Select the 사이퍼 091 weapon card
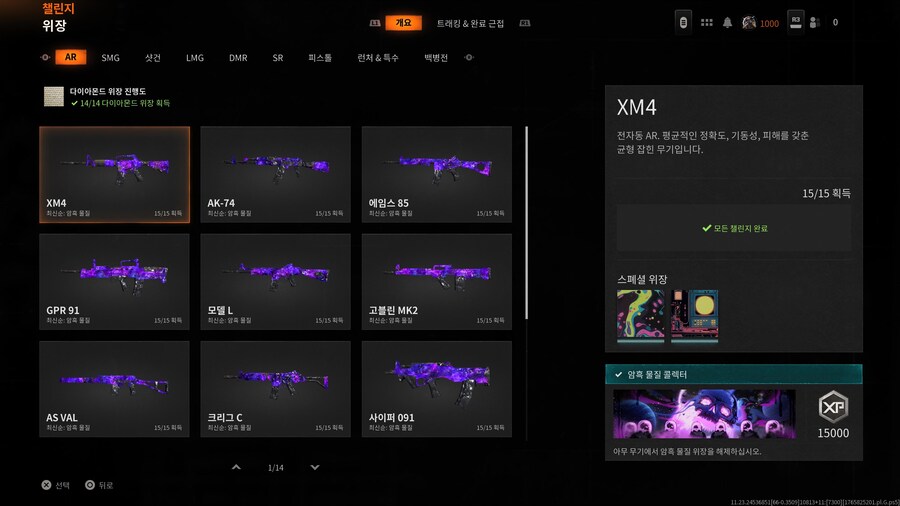The image size is (900, 506). point(437,389)
